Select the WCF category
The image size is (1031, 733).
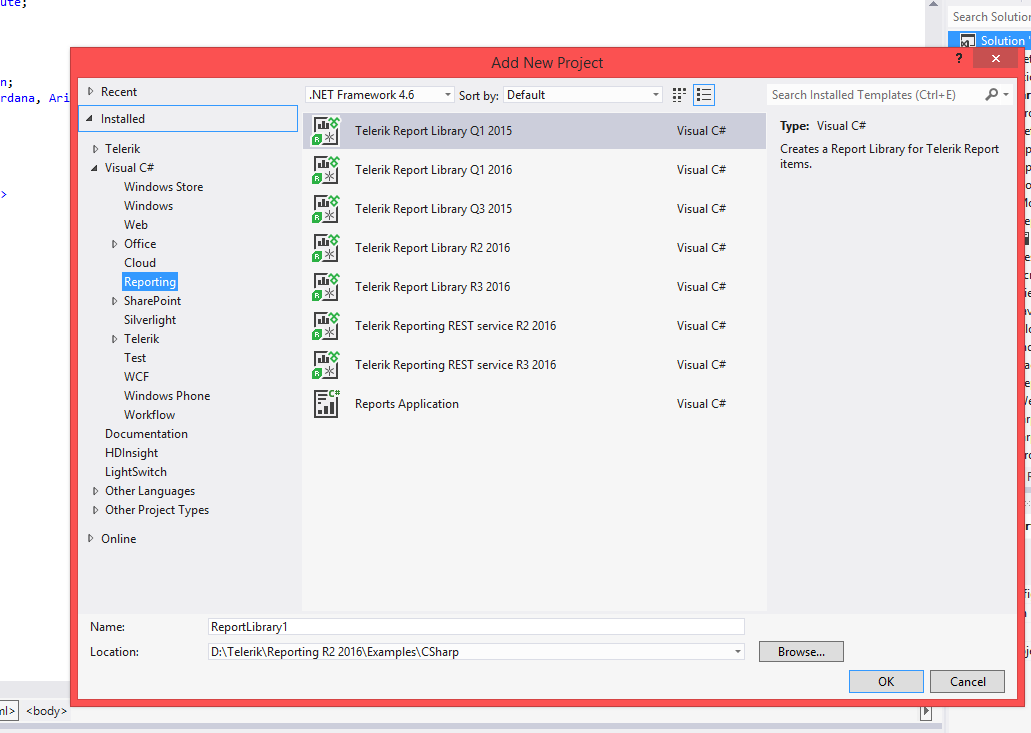[x=136, y=377]
